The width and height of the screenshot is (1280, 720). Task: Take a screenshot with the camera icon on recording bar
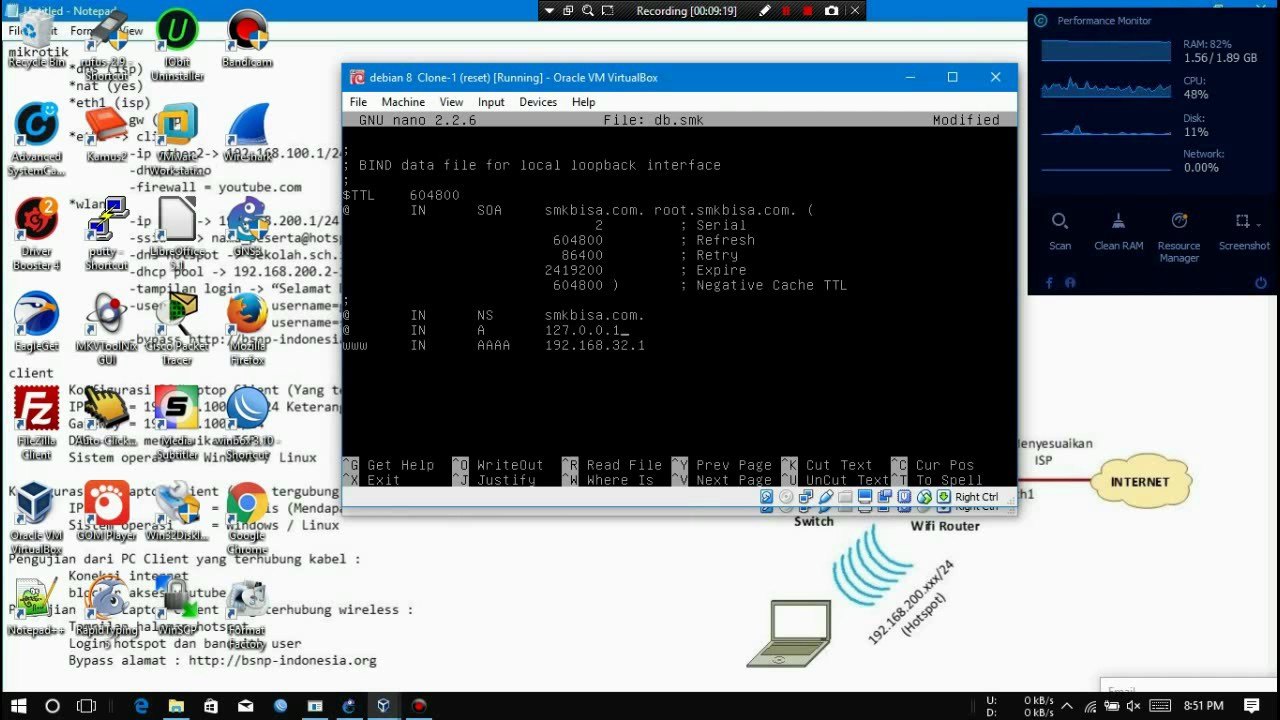[832, 11]
